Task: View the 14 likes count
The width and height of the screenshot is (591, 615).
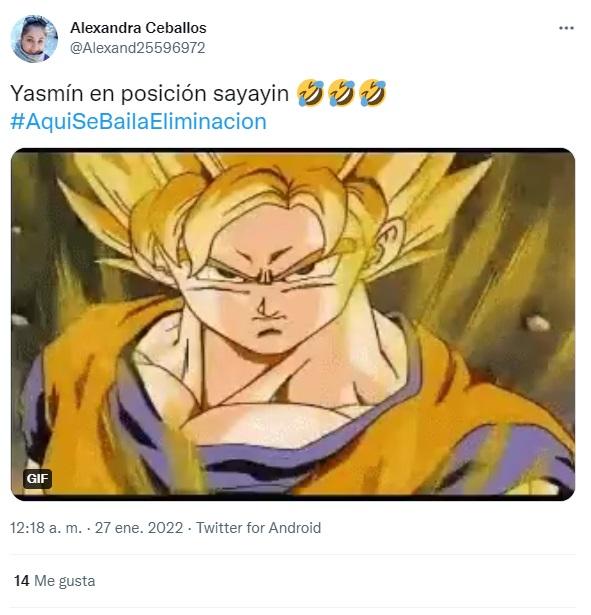Action: click(x=22, y=580)
